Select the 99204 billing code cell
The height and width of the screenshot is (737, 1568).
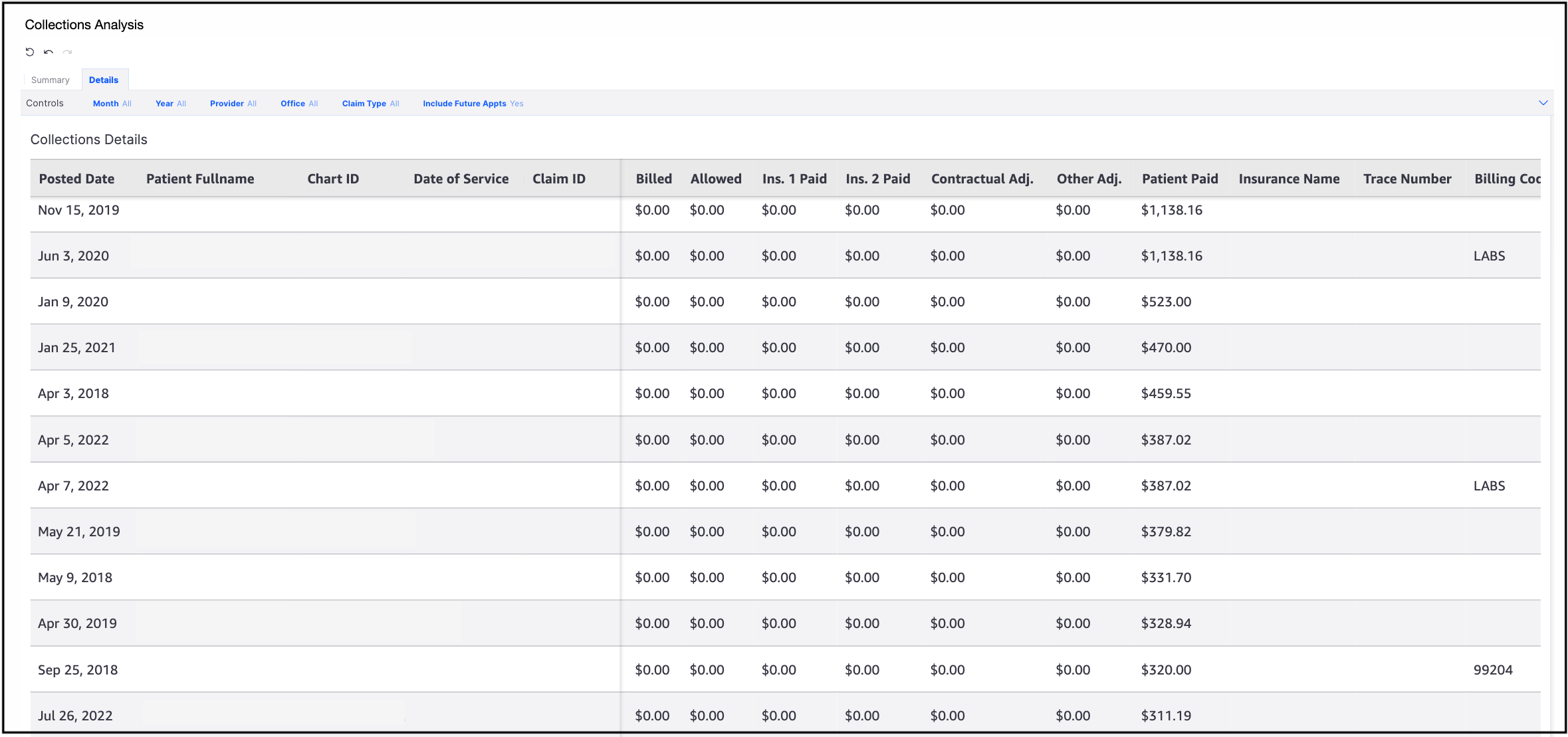(1492, 670)
